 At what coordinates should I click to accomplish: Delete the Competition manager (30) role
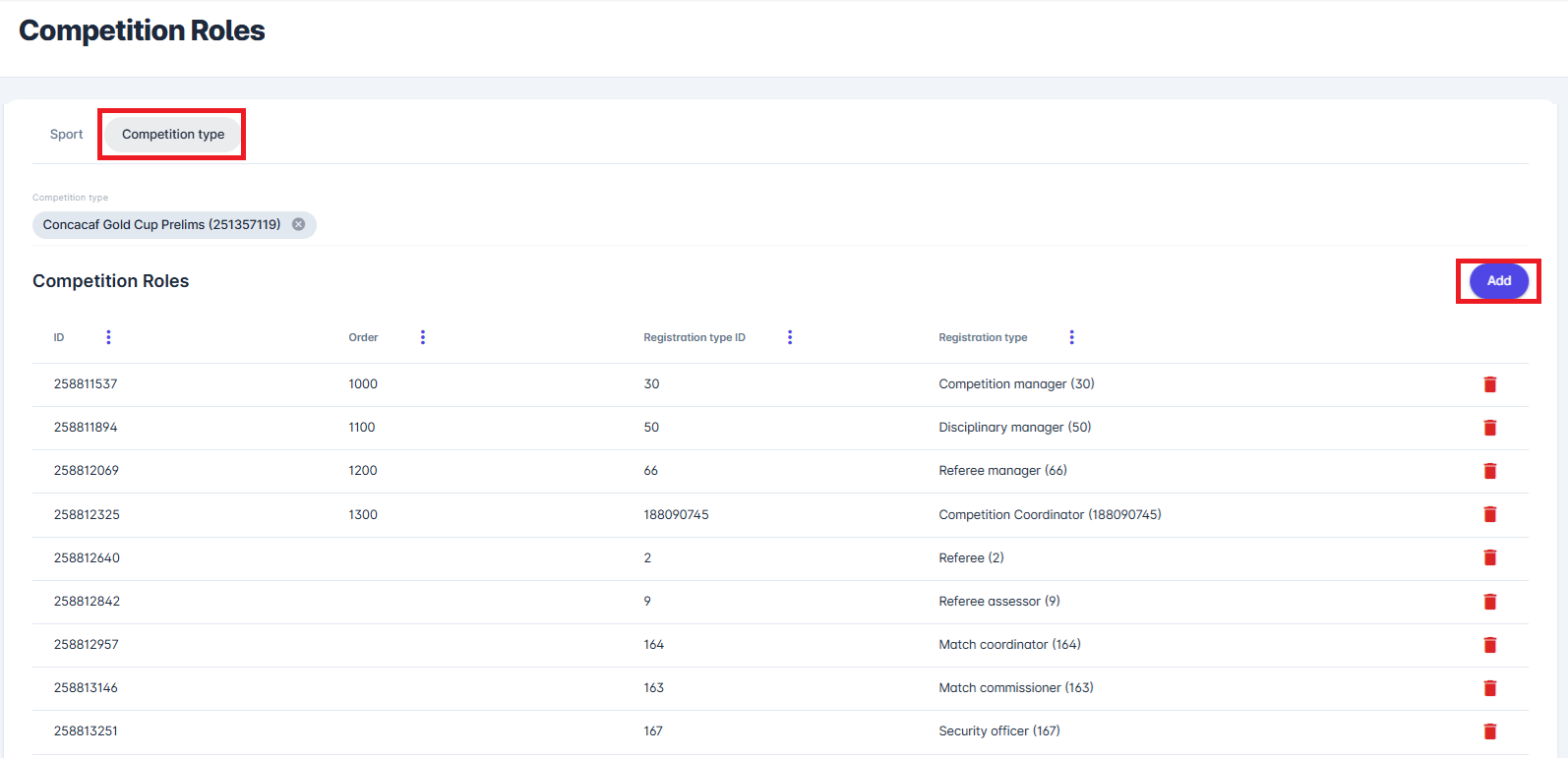coord(1489,384)
